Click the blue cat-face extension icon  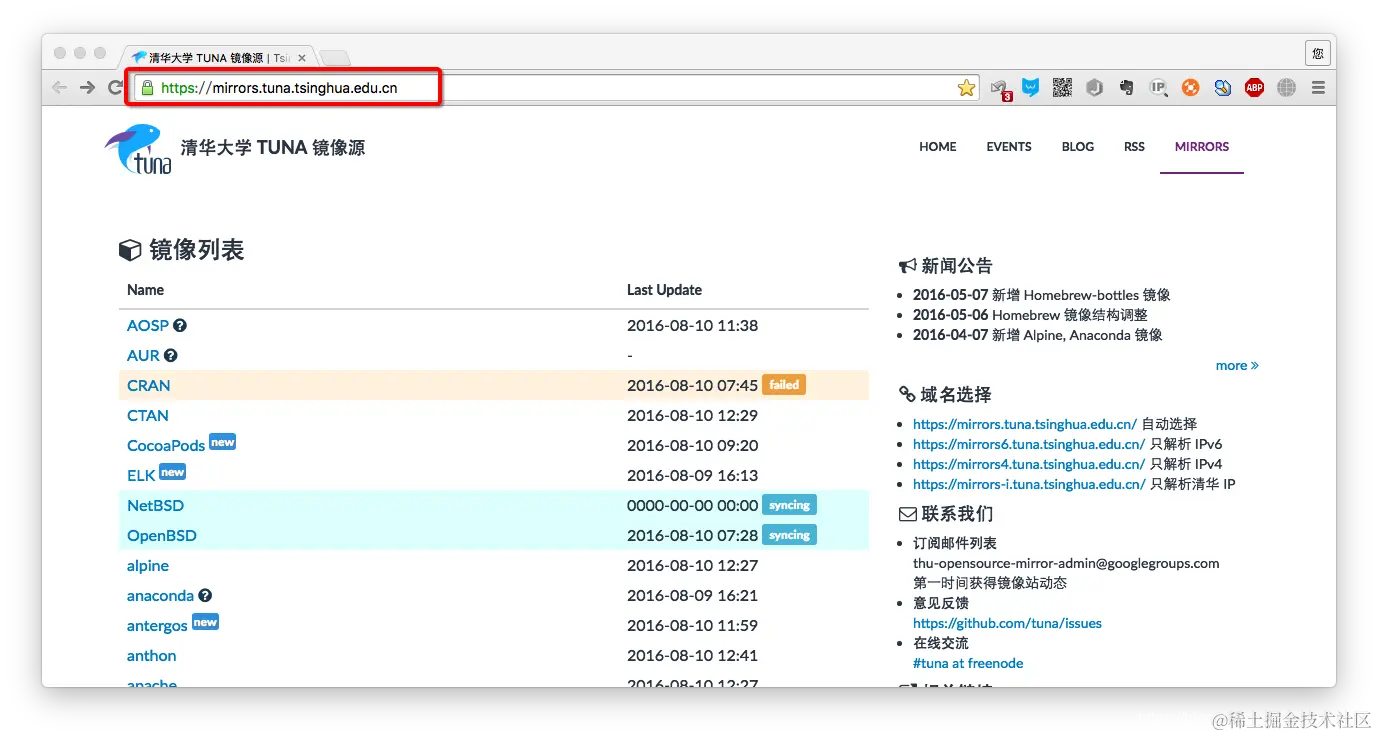[1030, 88]
